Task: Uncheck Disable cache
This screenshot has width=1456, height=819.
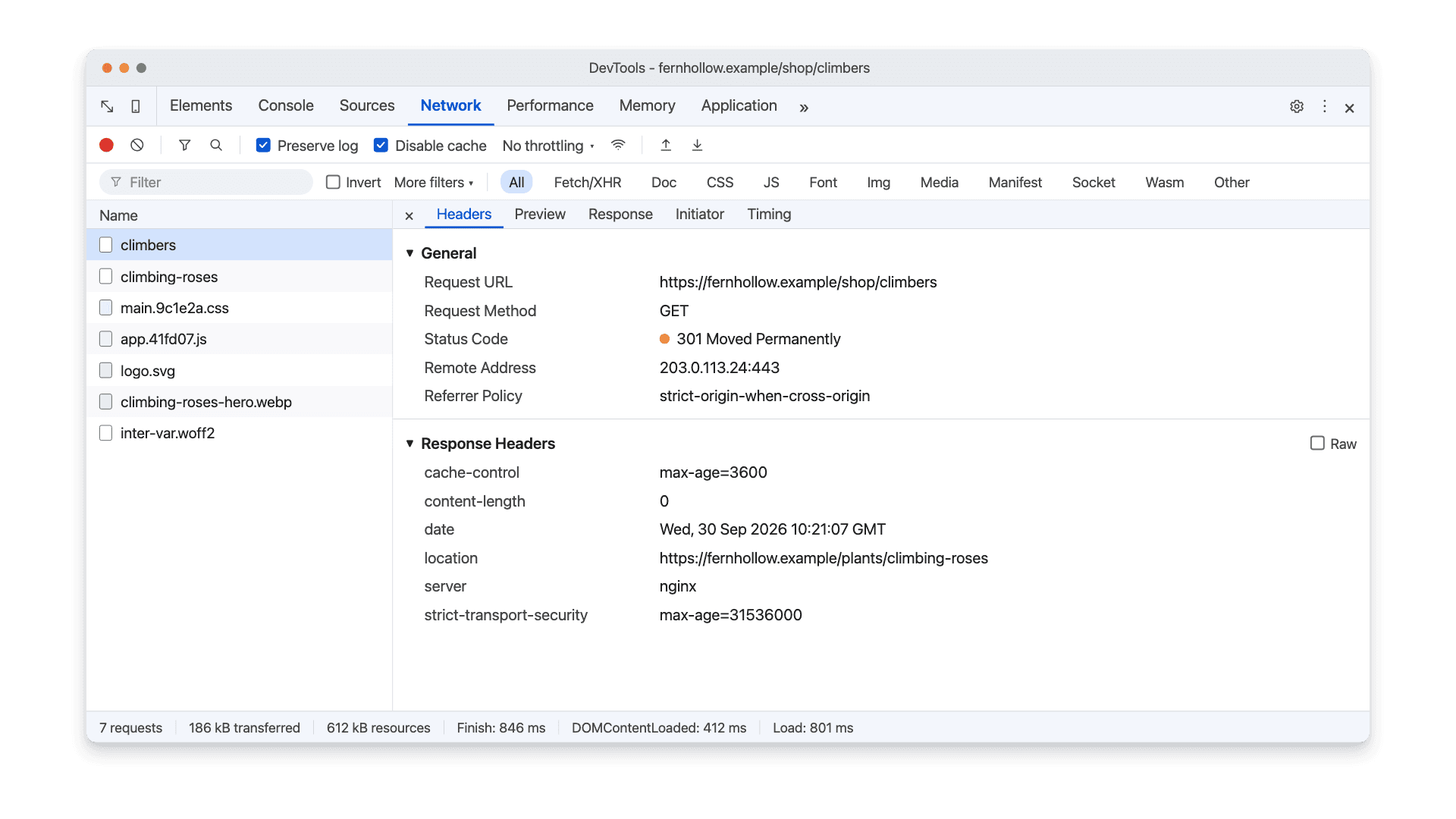Action: click(381, 145)
